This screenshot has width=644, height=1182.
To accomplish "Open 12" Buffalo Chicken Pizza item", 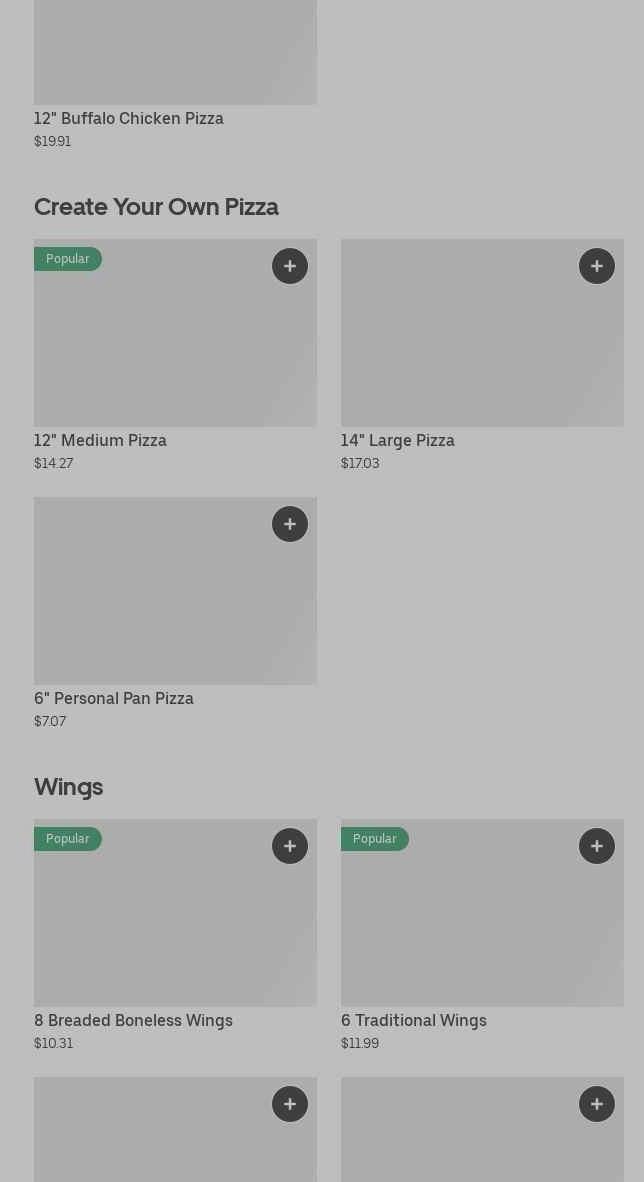I will (x=129, y=118).
